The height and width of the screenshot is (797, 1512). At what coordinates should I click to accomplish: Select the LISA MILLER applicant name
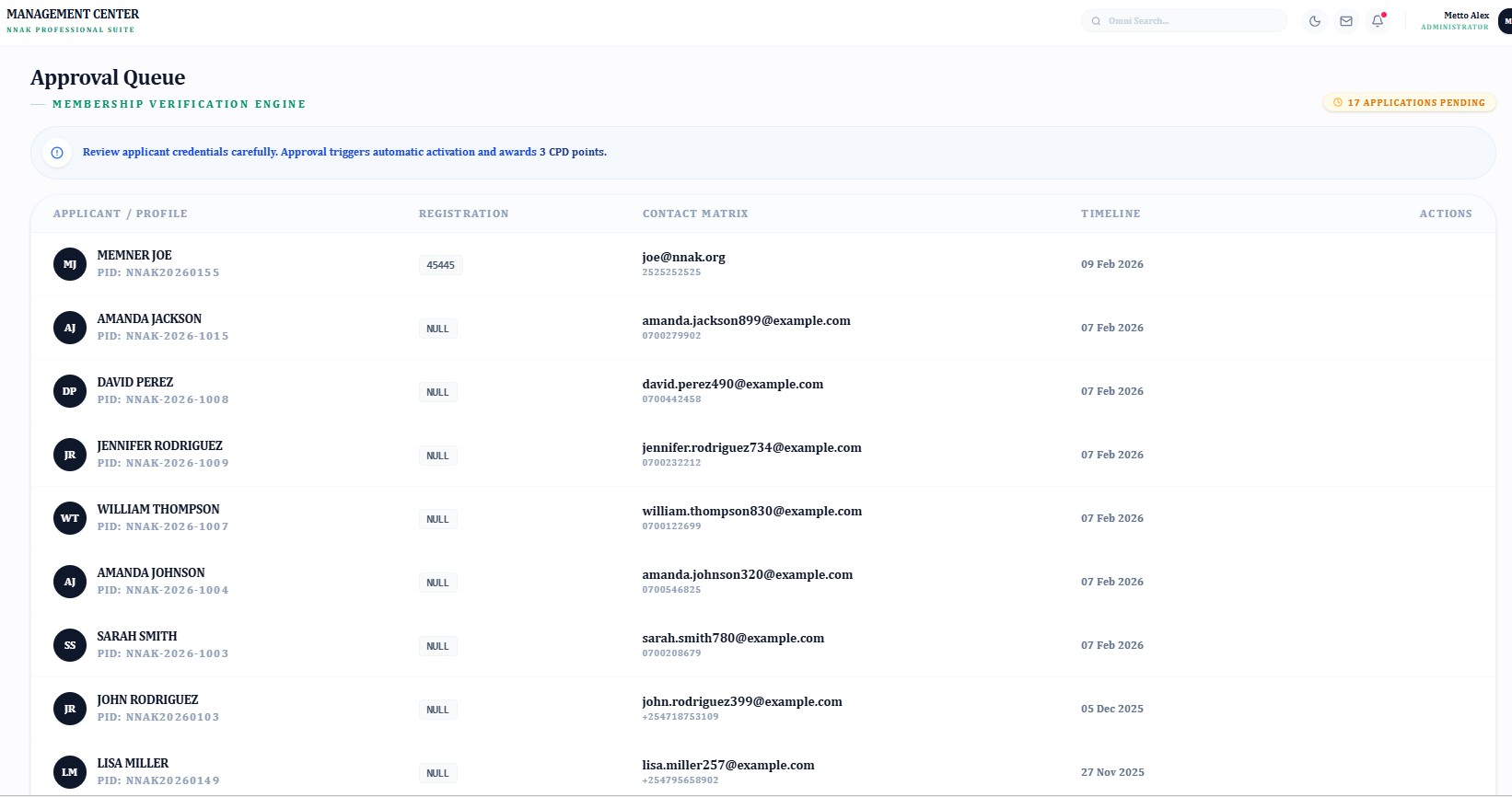pos(134,764)
